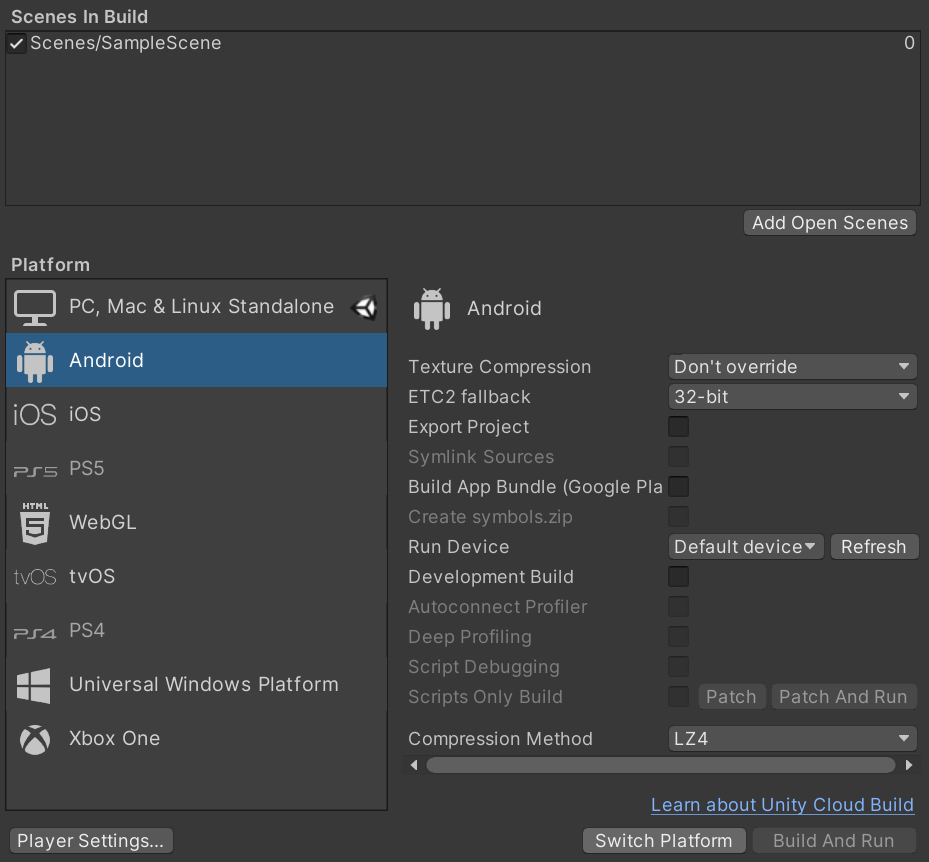Uncheck Scenes/SampleScene in build list

click(17, 43)
